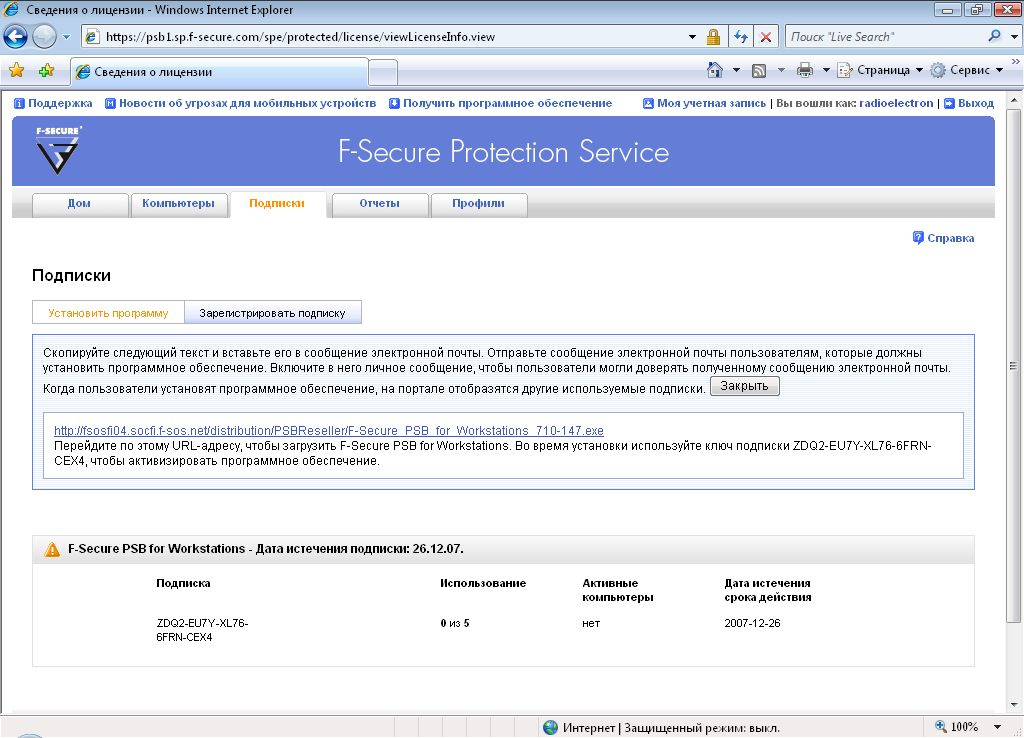Switch to the Компьютеры tab
The image size is (1024, 738).
178,204
